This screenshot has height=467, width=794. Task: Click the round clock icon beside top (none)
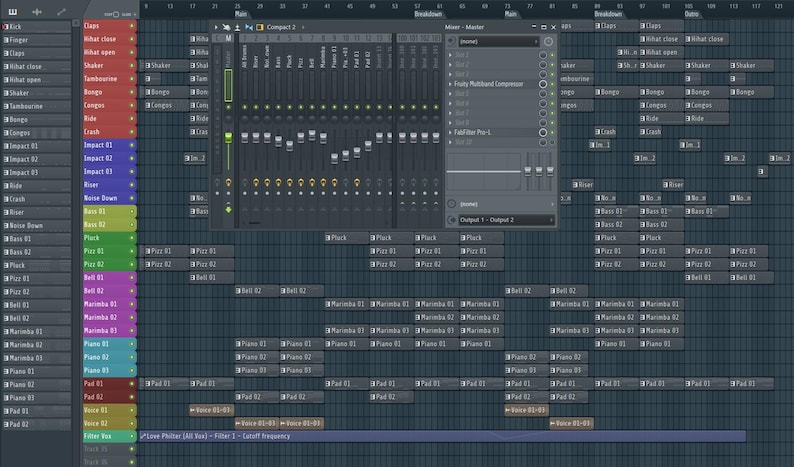coord(548,42)
